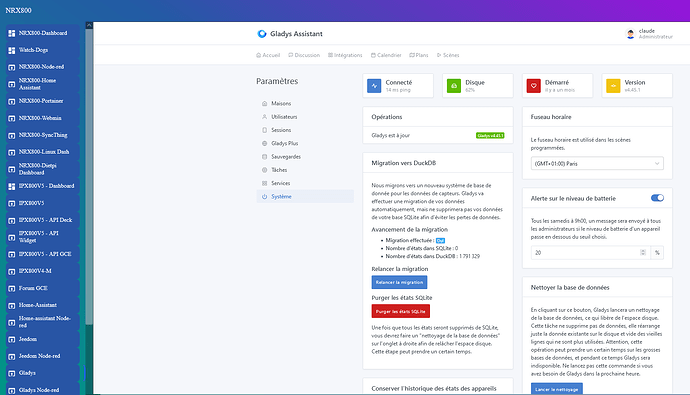
Task: Open the Watch-Dogs sidebar entry
Action: (43, 50)
